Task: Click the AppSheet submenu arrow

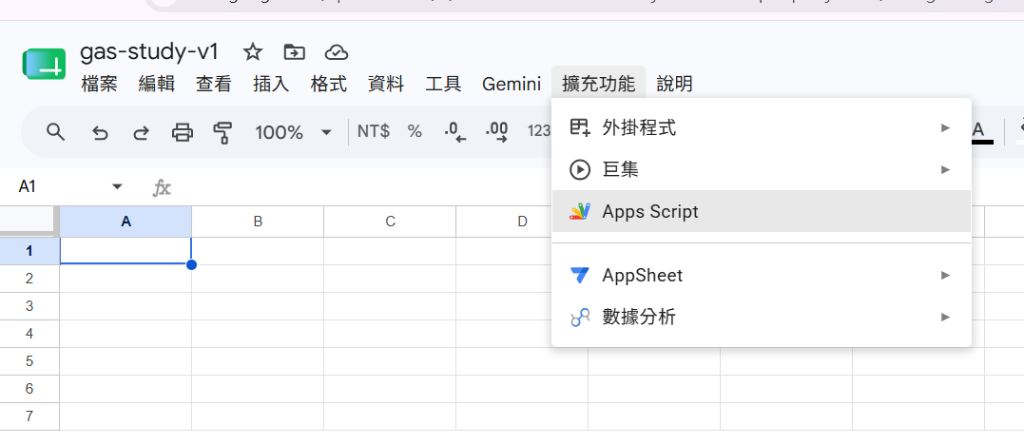Action: (x=945, y=275)
